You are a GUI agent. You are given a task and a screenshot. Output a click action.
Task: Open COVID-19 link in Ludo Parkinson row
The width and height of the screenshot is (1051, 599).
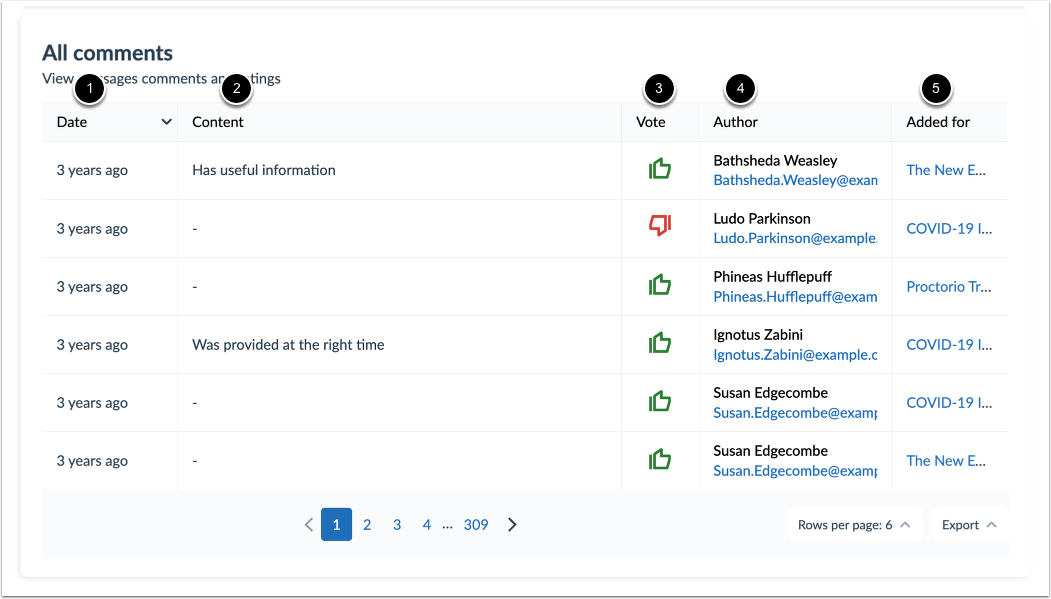click(x=949, y=228)
